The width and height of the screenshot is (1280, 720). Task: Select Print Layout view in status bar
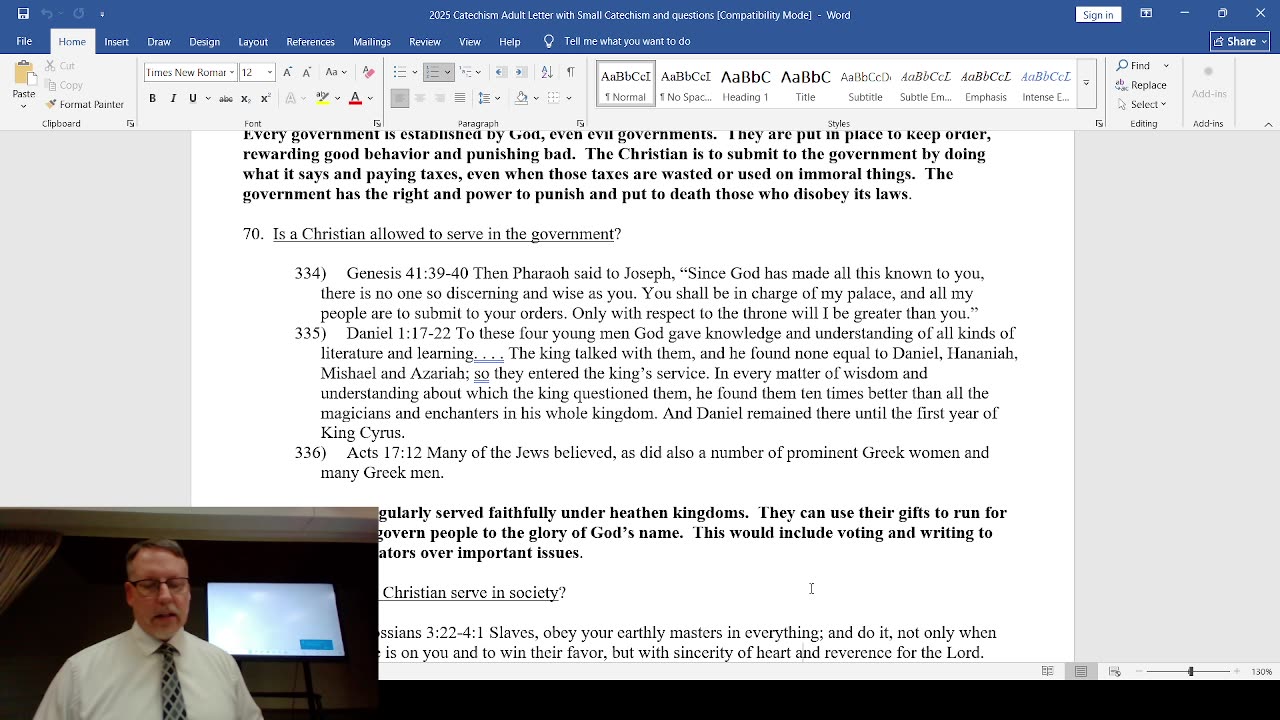(x=1081, y=671)
